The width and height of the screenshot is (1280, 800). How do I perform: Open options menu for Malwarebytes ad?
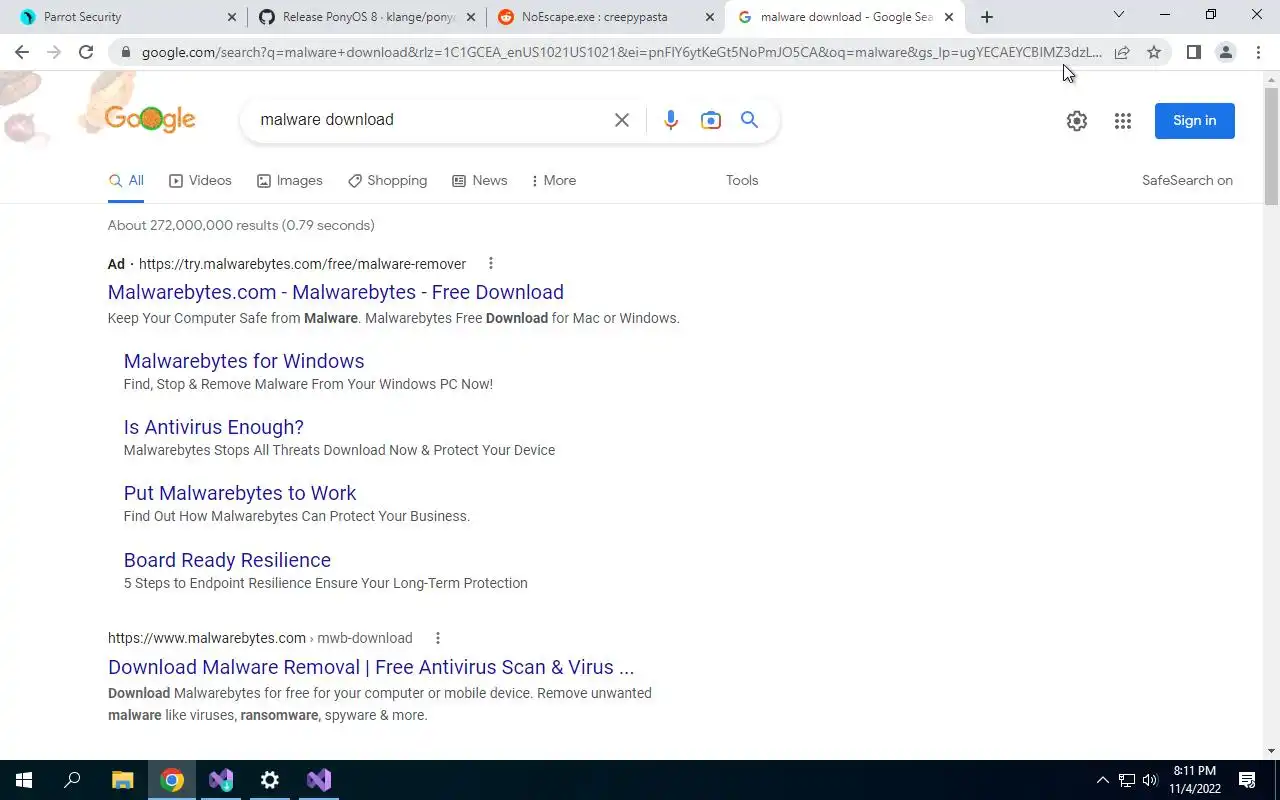click(490, 264)
